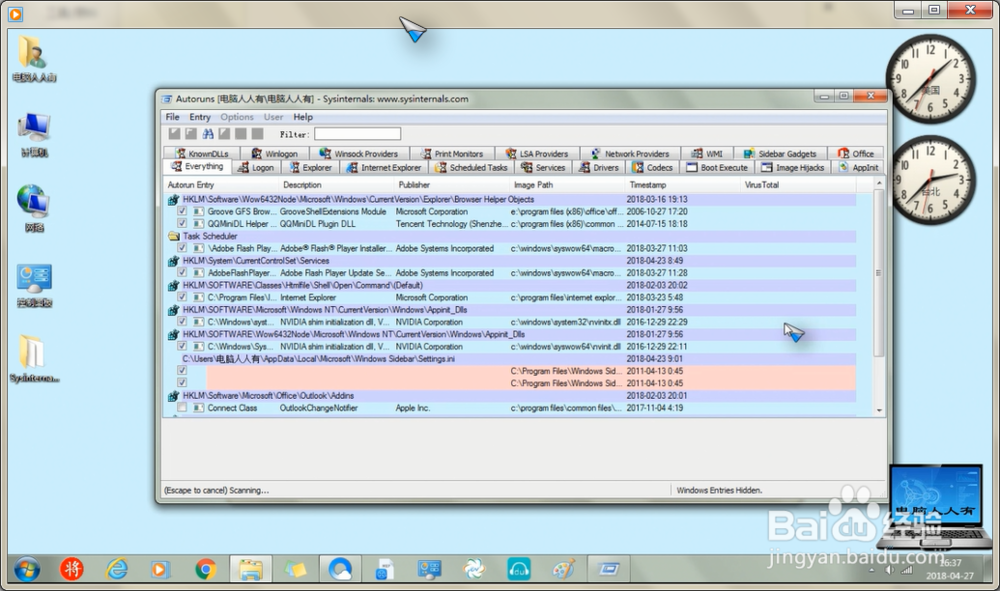Image resolution: width=1000 pixels, height=591 pixels.
Task: Click the Description column header
Action: (x=335, y=185)
